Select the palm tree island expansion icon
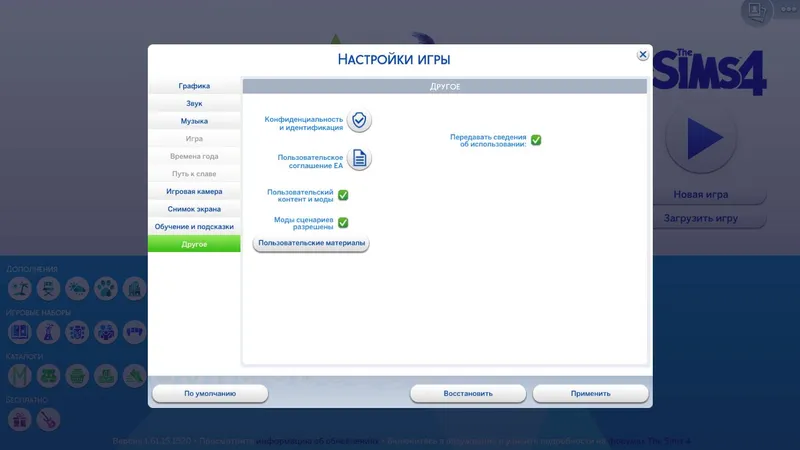Viewport: 800px width, 450px height. [x=20, y=289]
